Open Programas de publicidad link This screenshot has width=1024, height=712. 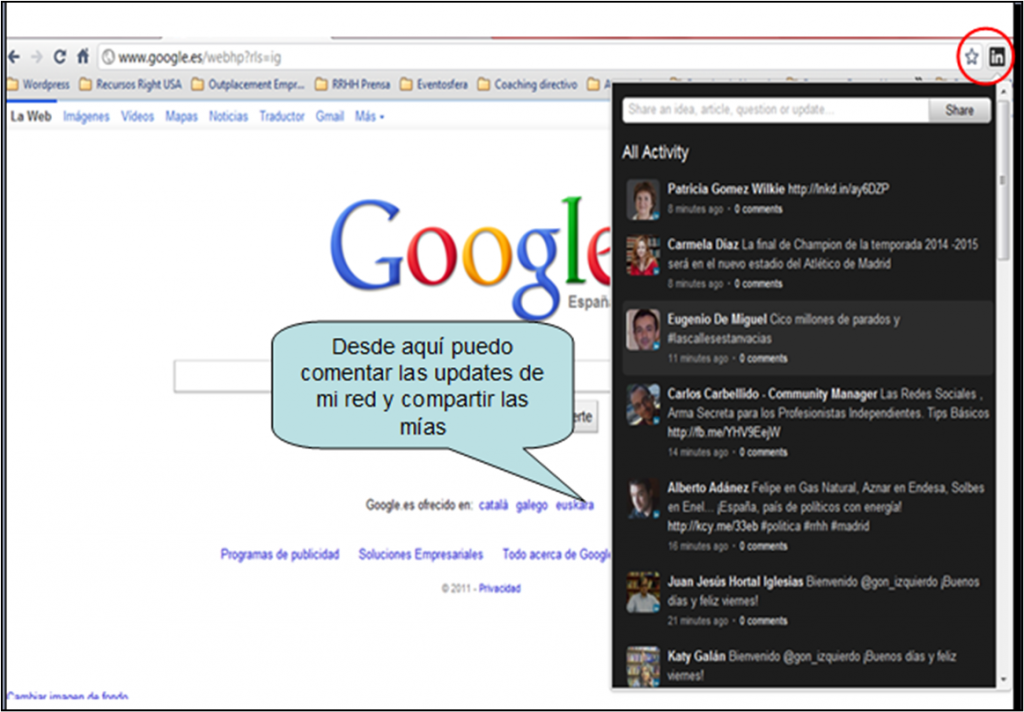coord(280,555)
